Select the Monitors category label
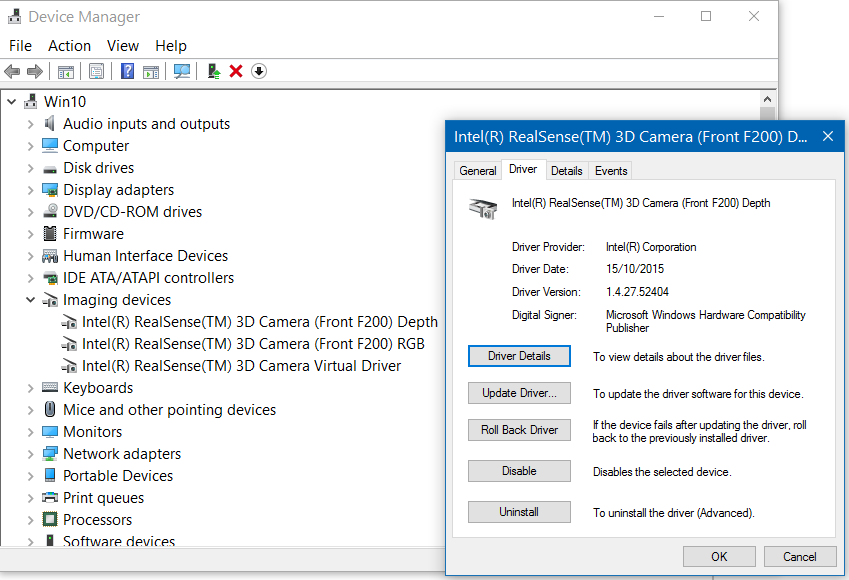The width and height of the screenshot is (849, 580). (x=93, y=432)
